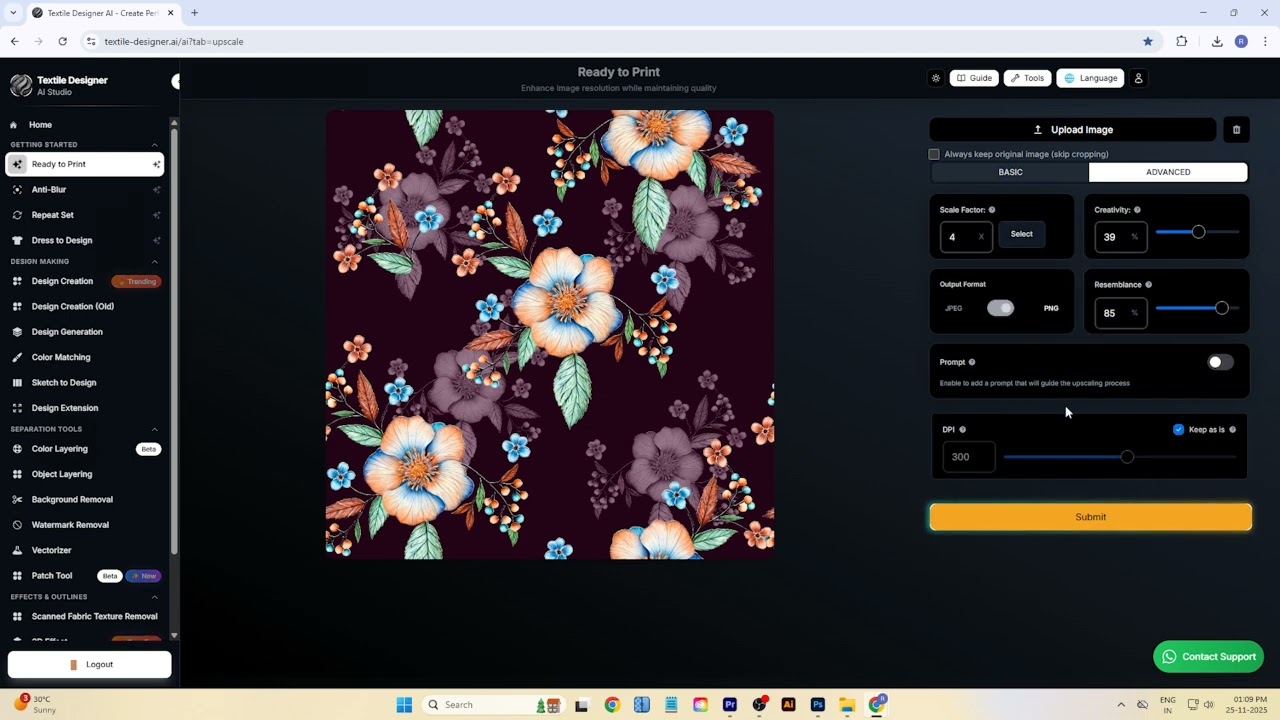Click the Creativity percentage field
The height and width of the screenshot is (720, 1280).
click(1120, 237)
